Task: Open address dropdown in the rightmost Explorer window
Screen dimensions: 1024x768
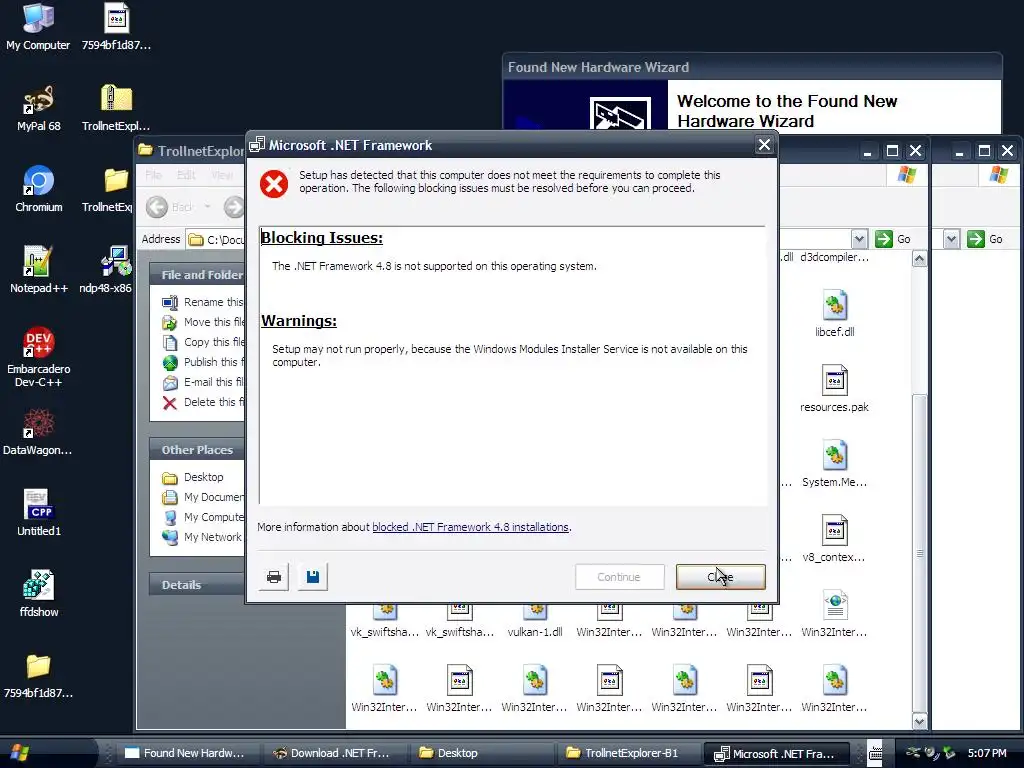Action: [952, 239]
